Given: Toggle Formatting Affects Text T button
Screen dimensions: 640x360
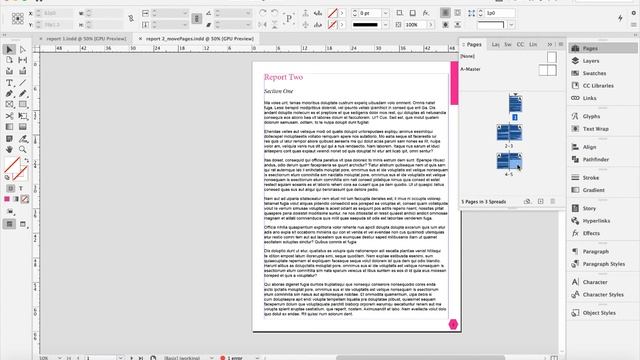Looking at the screenshot, I should (x=21, y=188).
